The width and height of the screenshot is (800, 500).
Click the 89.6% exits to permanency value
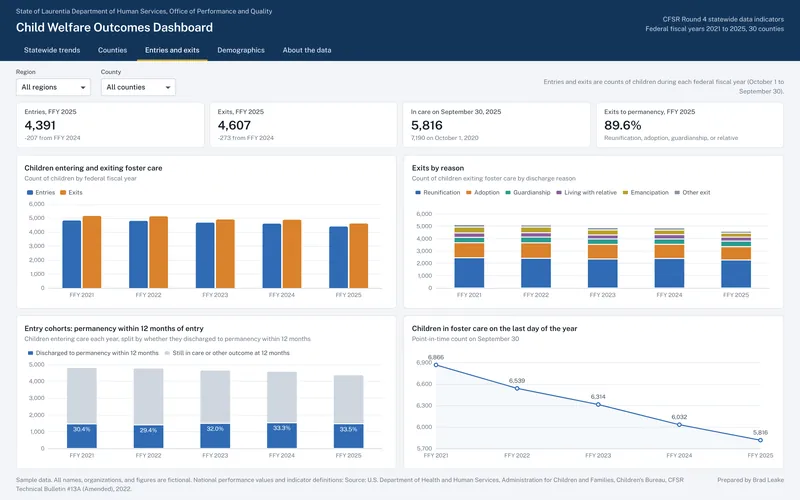[x=622, y=126]
